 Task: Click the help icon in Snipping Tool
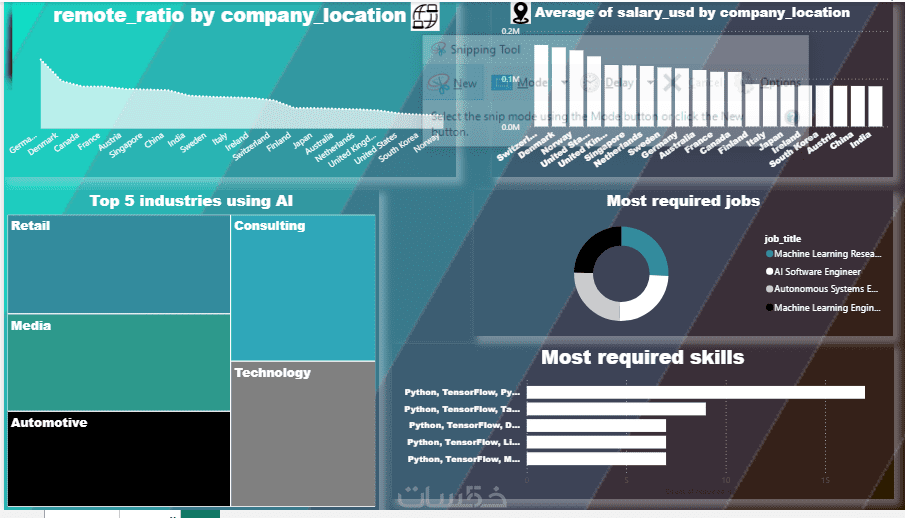(x=792, y=117)
